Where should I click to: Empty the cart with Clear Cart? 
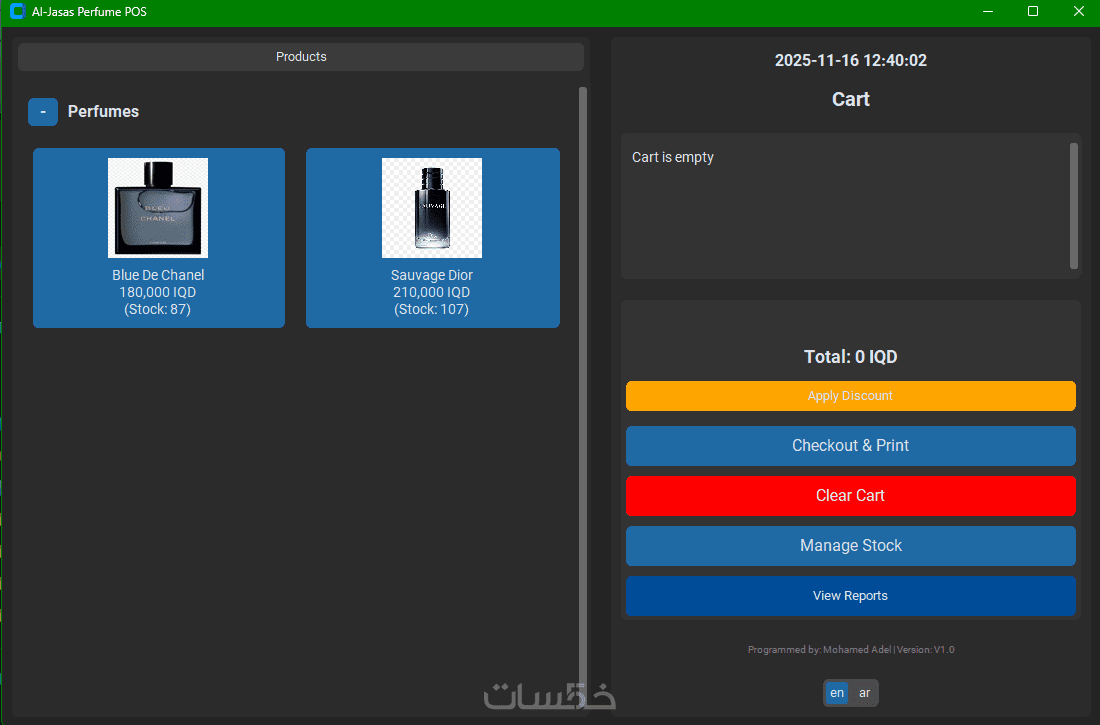click(850, 495)
